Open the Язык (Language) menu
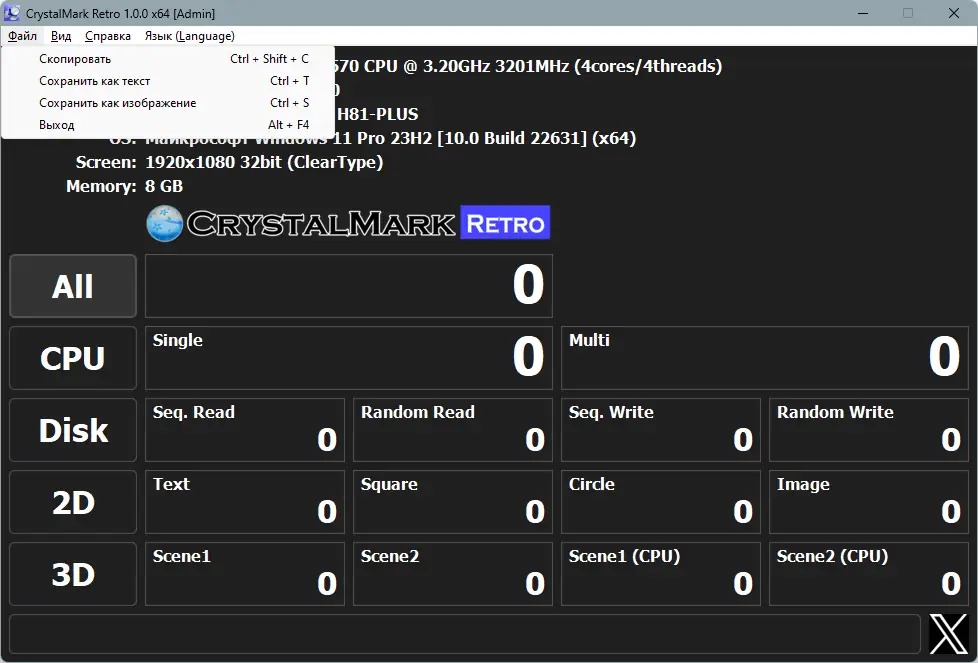The image size is (978, 663). point(190,36)
